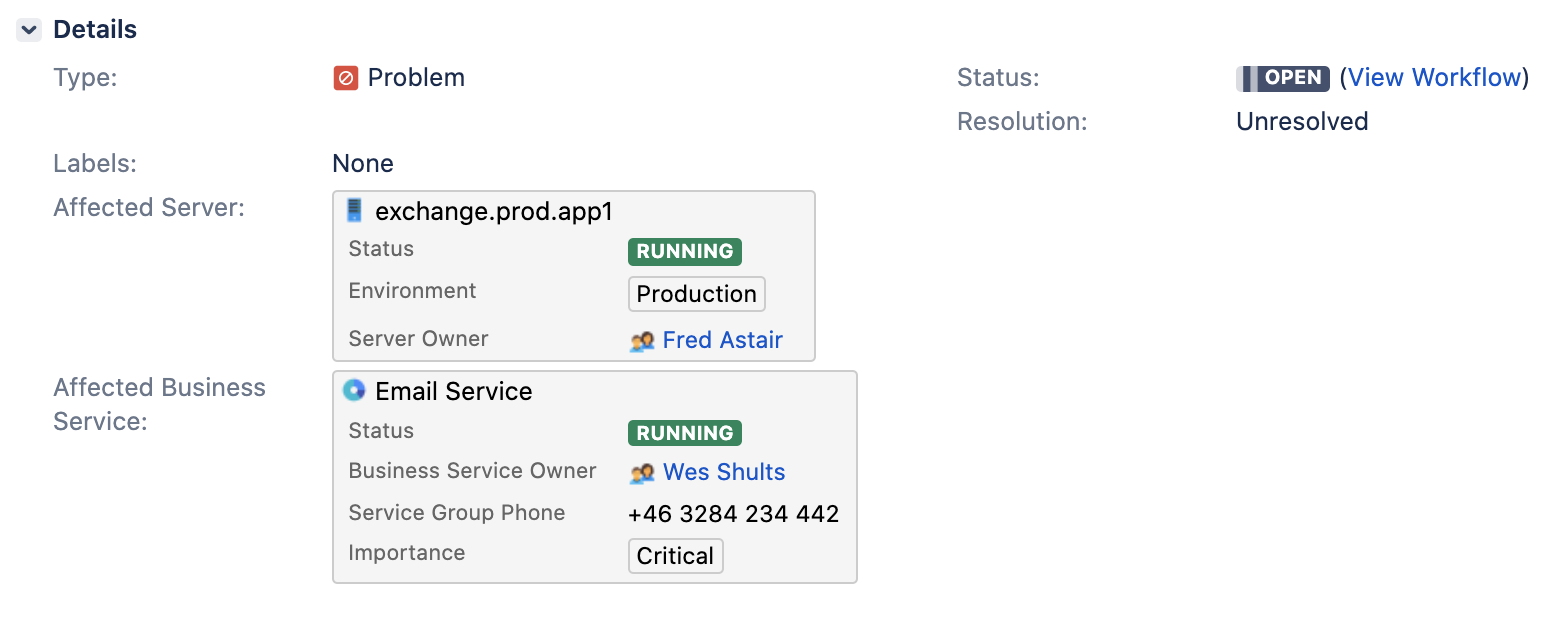Click the server icon beside exchange.prod.app1
Screen dimensions: 1568x624
(x=355, y=211)
